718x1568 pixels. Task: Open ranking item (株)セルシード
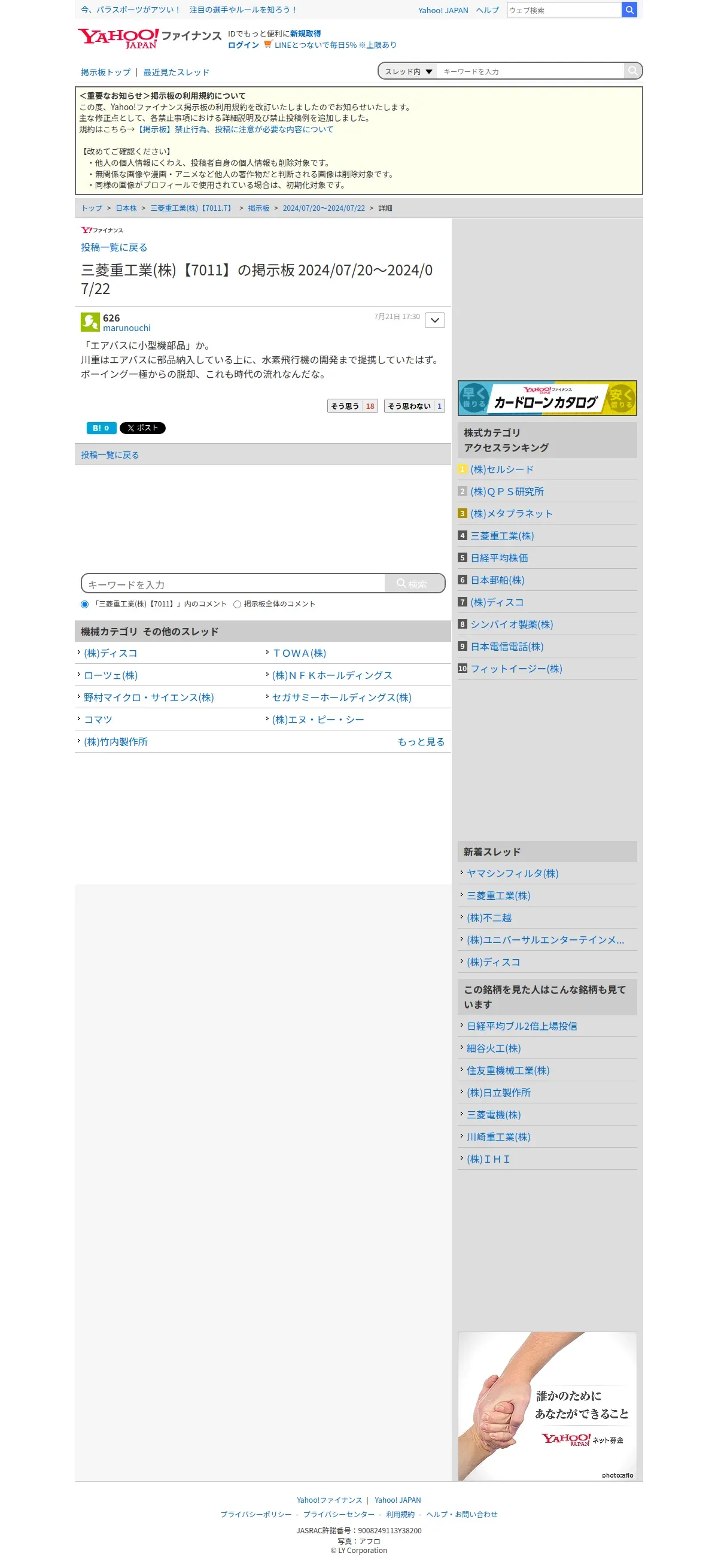point(502,469)
